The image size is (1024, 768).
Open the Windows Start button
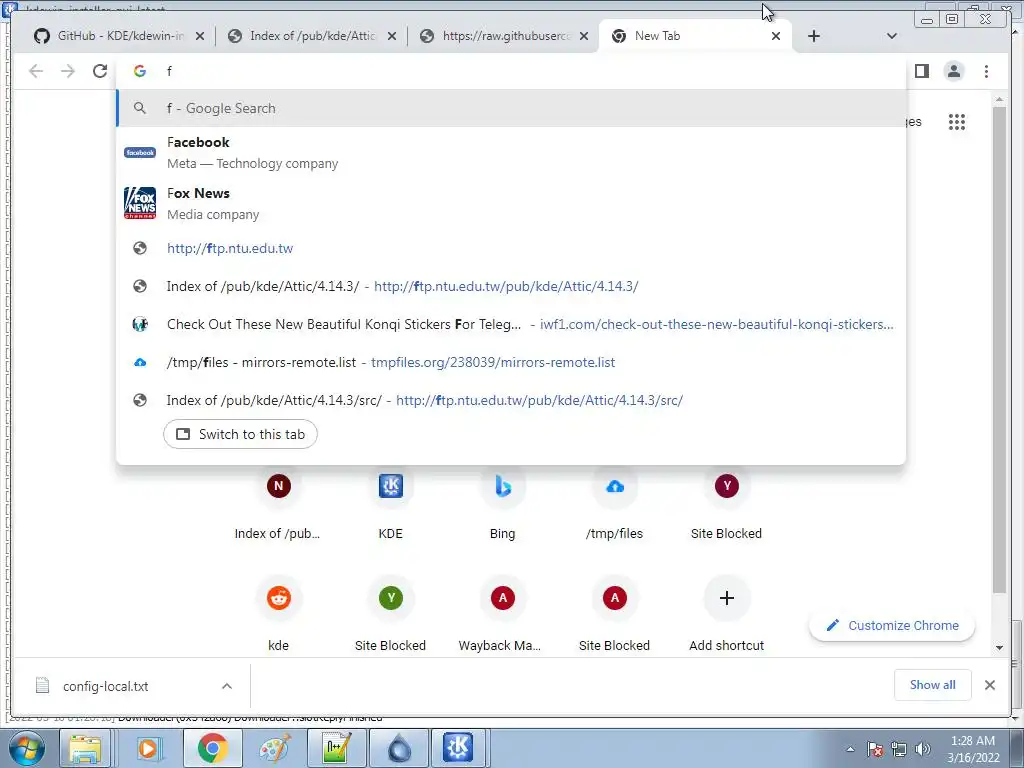26,748
